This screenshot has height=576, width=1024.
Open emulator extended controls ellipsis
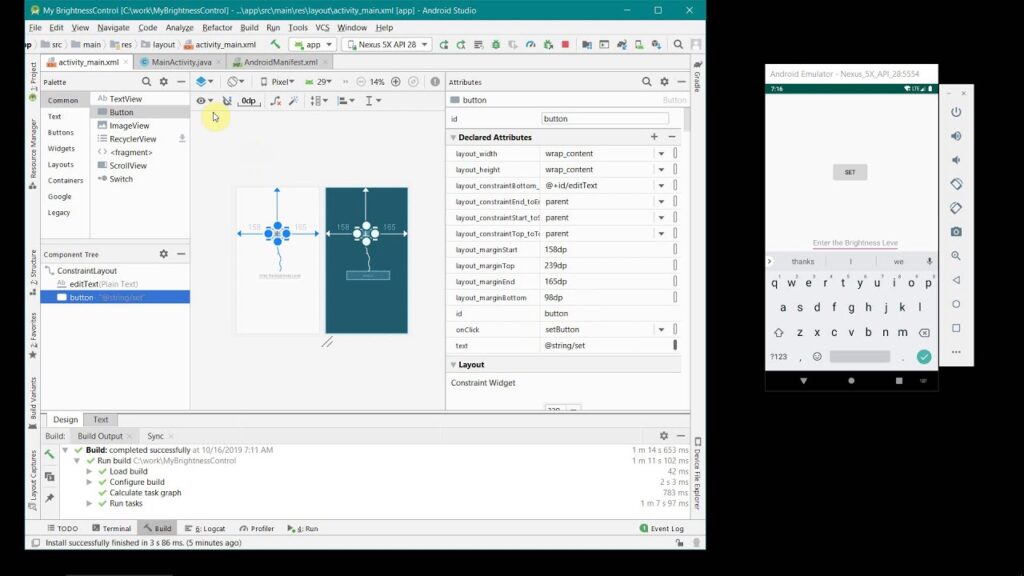[x=956, y=352]
